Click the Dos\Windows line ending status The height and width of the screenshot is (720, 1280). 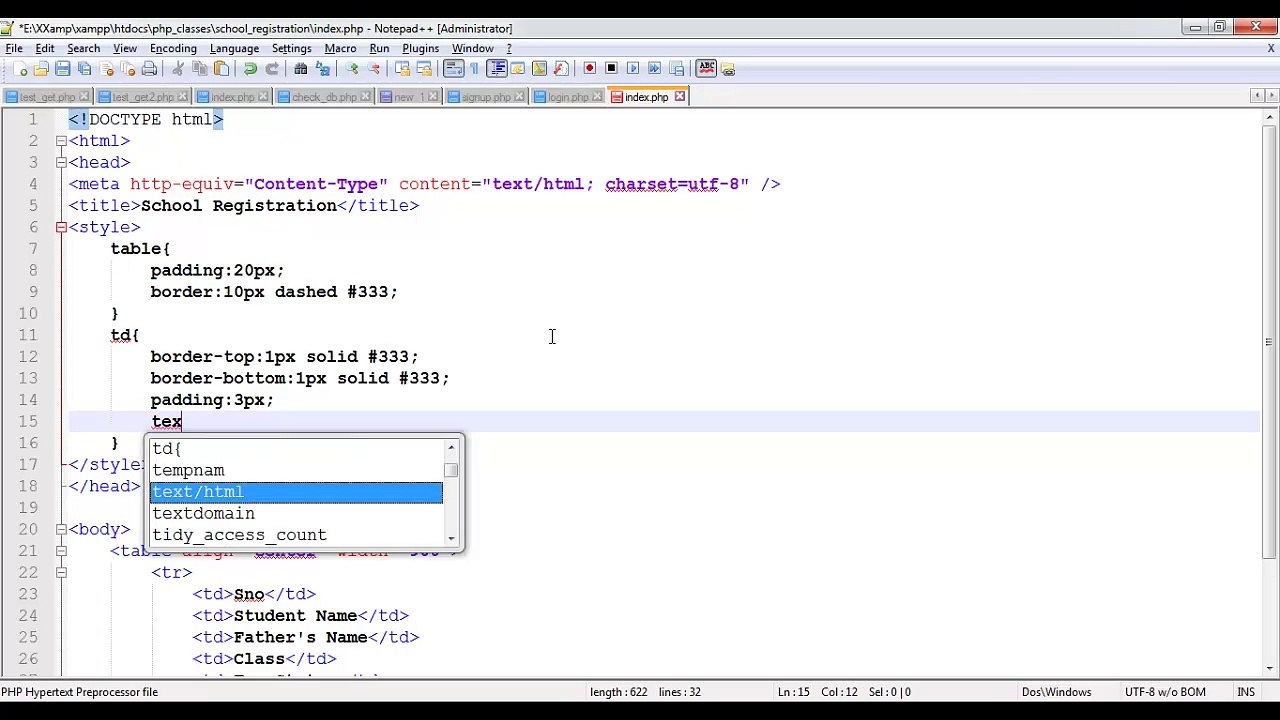coord(1056,692)
